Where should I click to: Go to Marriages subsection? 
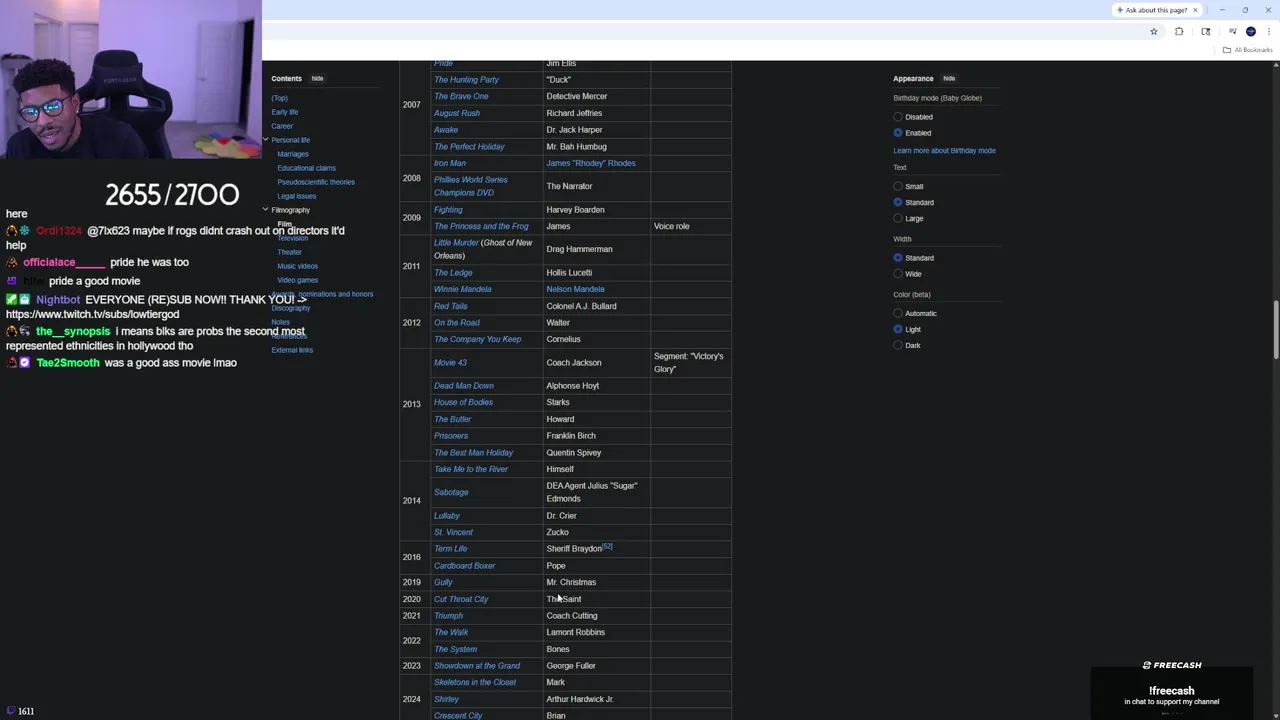[293, 154]
